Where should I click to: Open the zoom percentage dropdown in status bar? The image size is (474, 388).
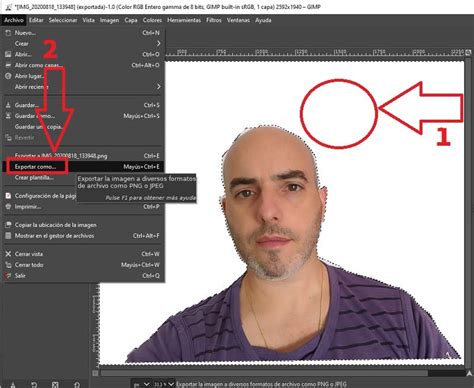164,384
